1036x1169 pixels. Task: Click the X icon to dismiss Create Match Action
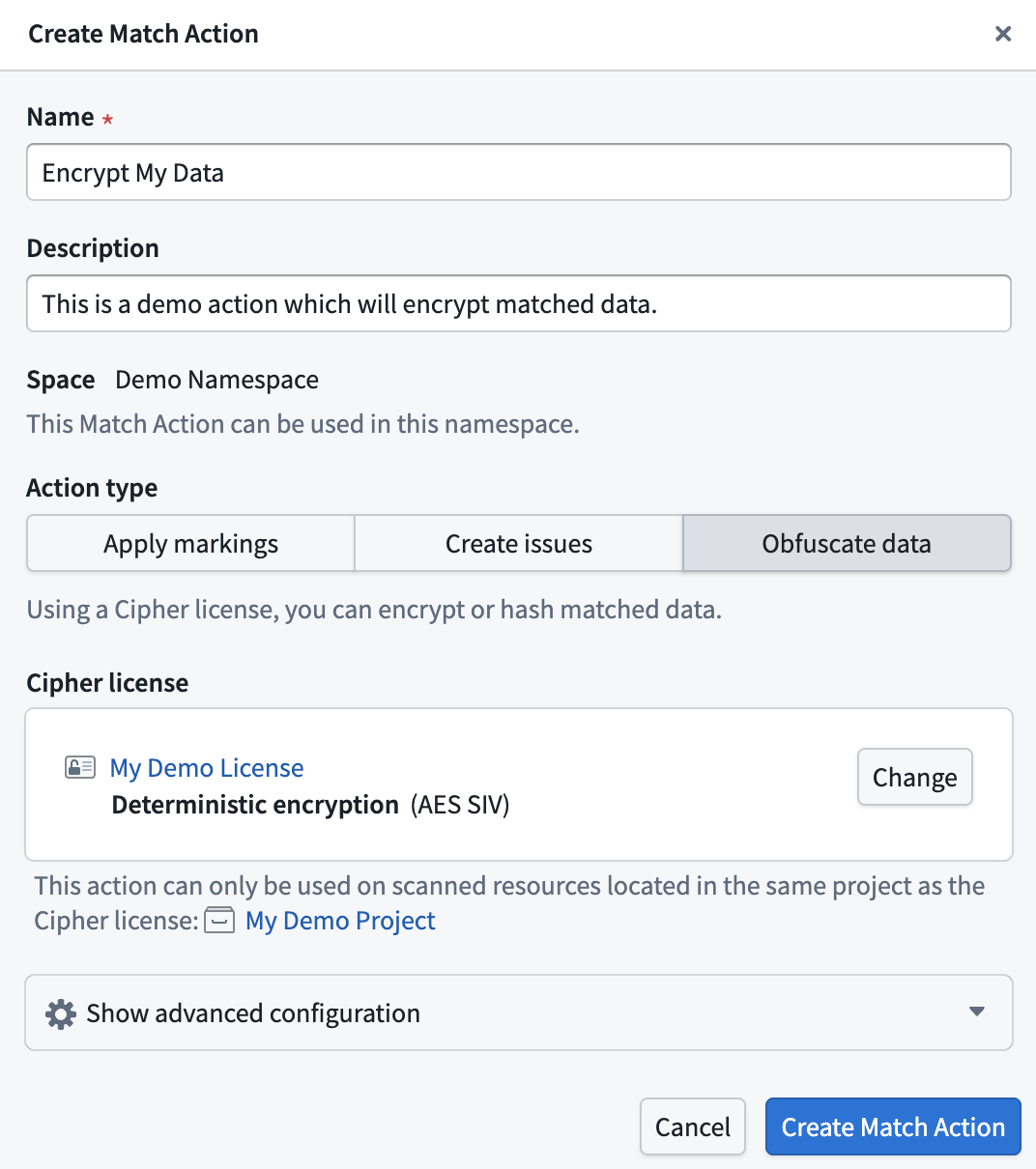[1002, 34]
